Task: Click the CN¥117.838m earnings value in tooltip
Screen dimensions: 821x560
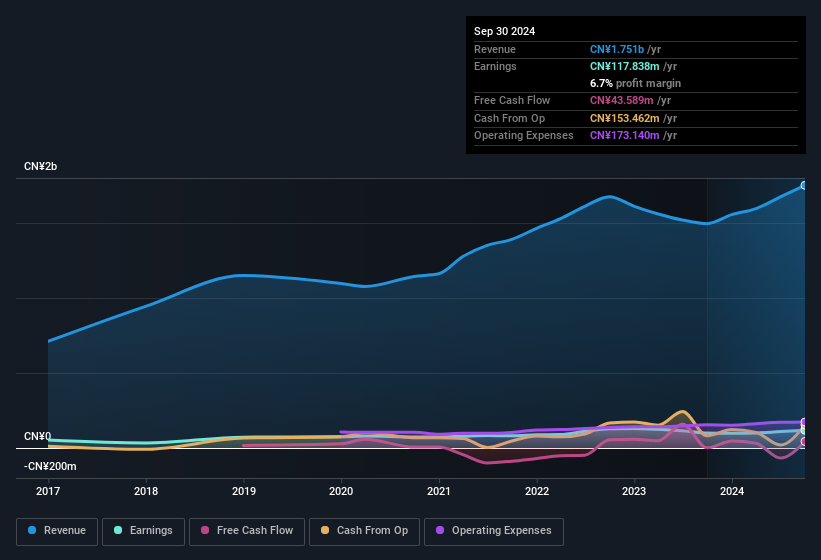Action: (x=624, y=66)
